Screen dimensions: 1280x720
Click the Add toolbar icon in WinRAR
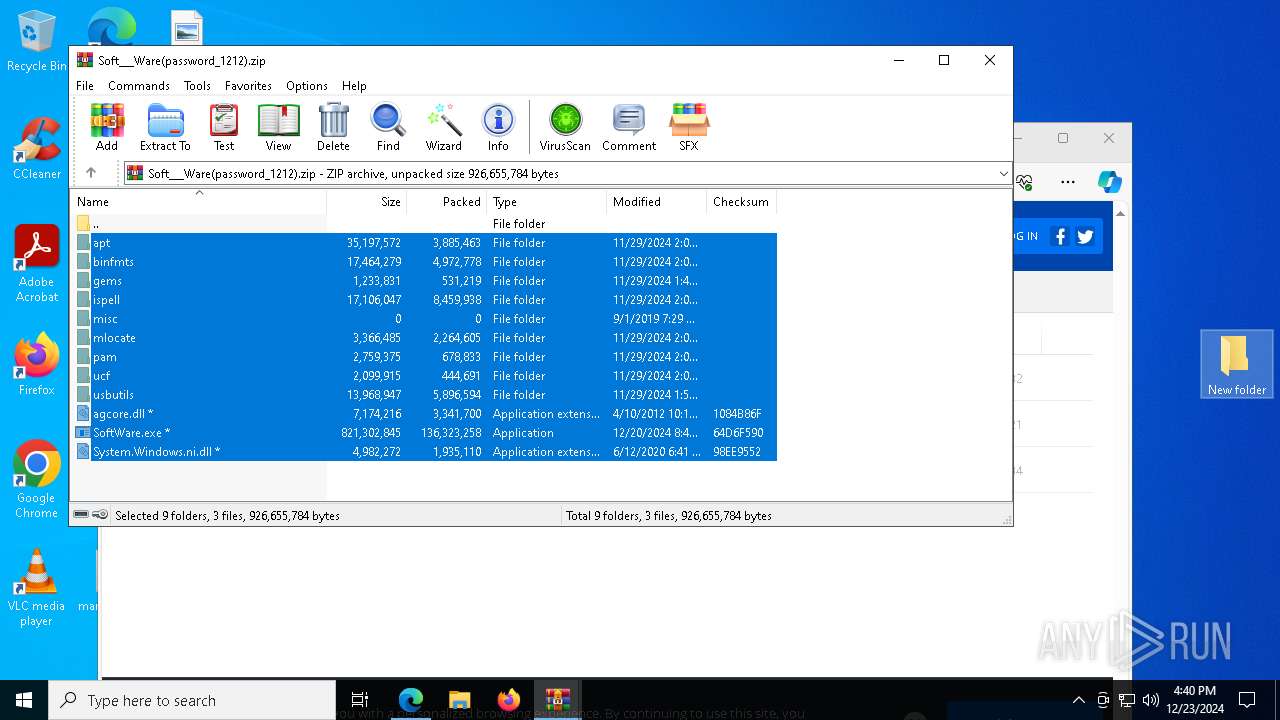tap(107, 127)
